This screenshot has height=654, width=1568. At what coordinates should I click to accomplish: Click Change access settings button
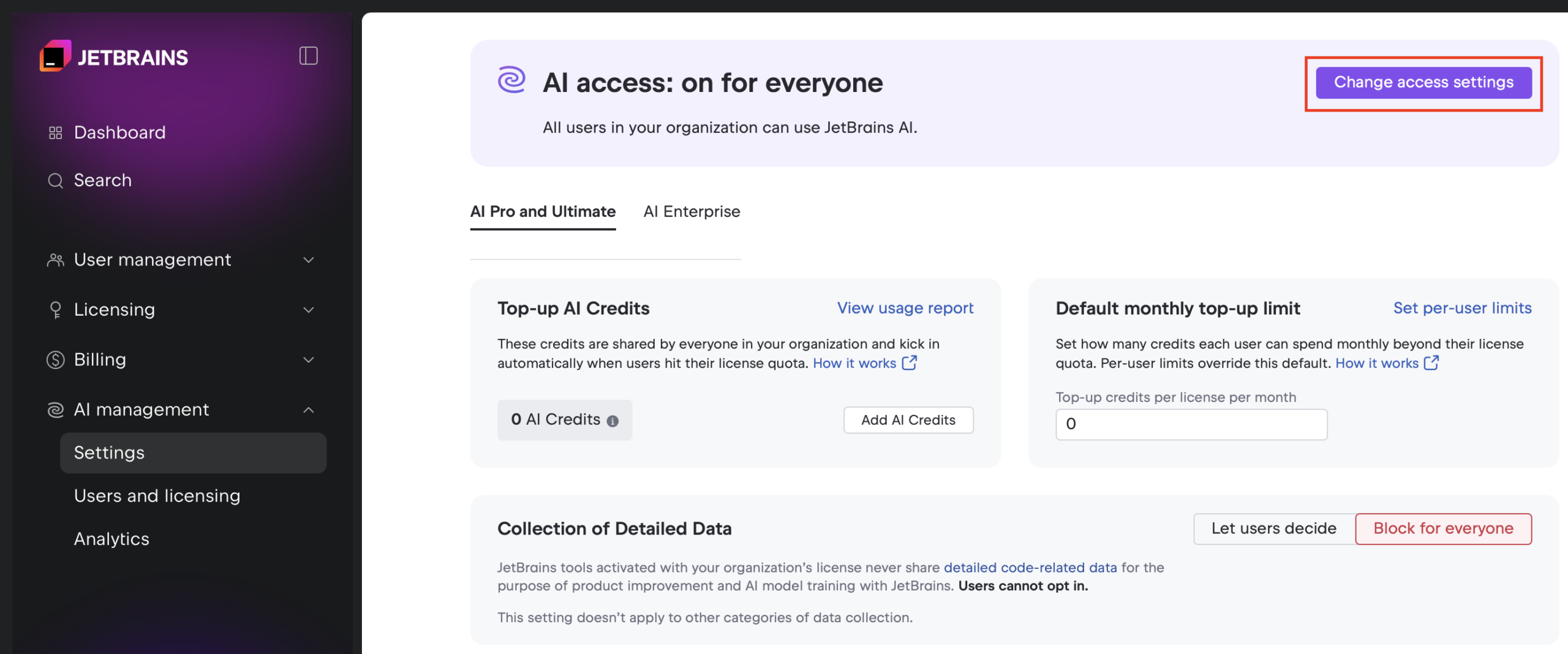tap(1423, 82)
